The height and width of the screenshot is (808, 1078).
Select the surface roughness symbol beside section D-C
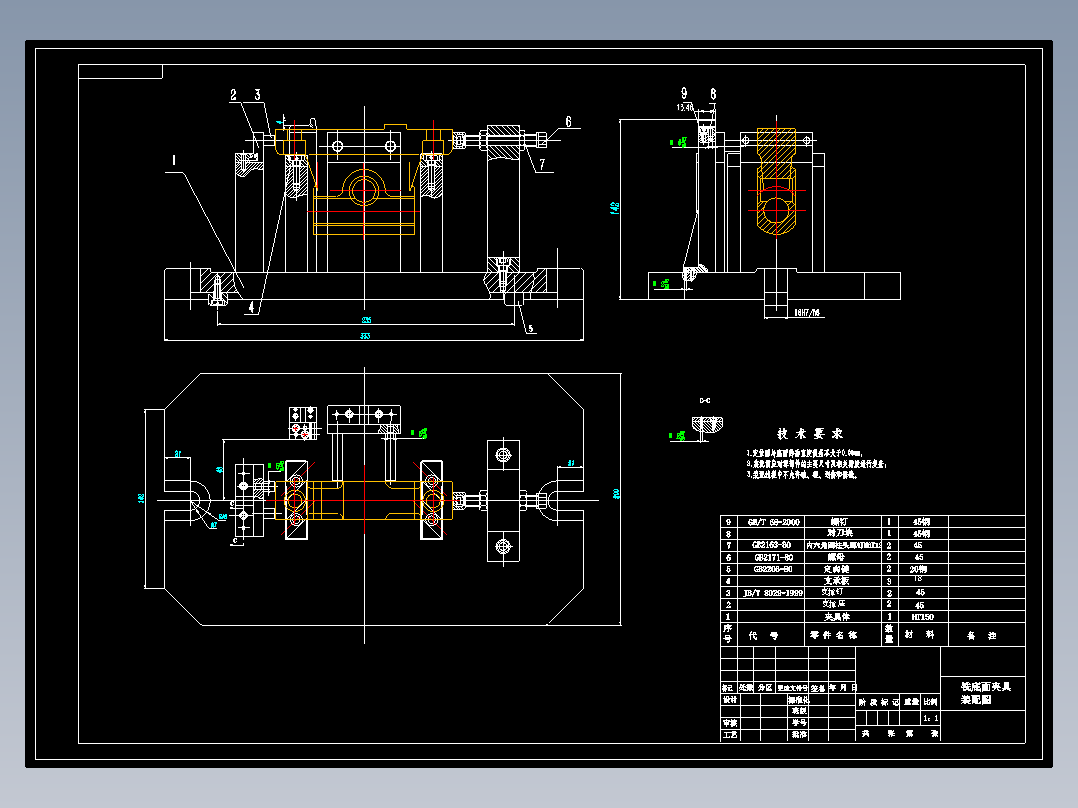(680, 436)
